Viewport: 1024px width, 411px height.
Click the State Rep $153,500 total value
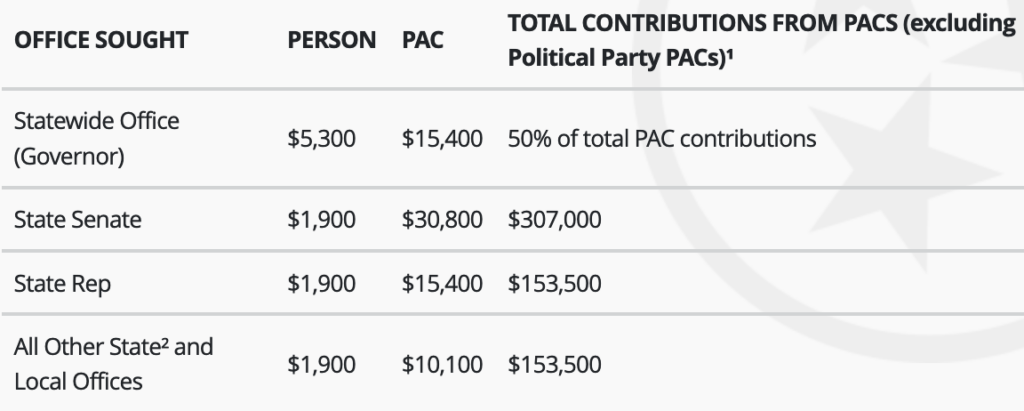pos(554,284)
